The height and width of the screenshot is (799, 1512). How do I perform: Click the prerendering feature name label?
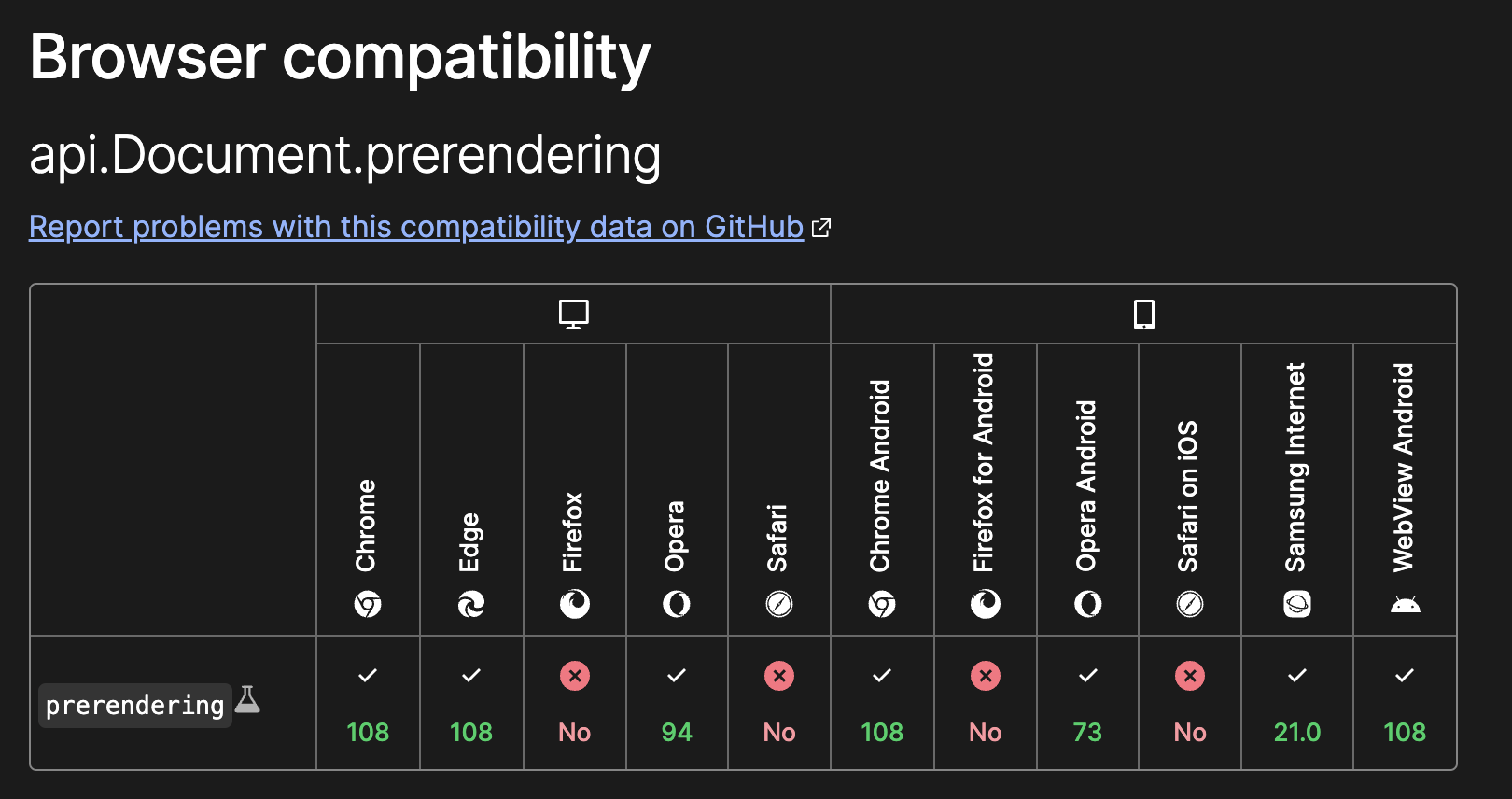pyautogui.click(x=134, y=706)
